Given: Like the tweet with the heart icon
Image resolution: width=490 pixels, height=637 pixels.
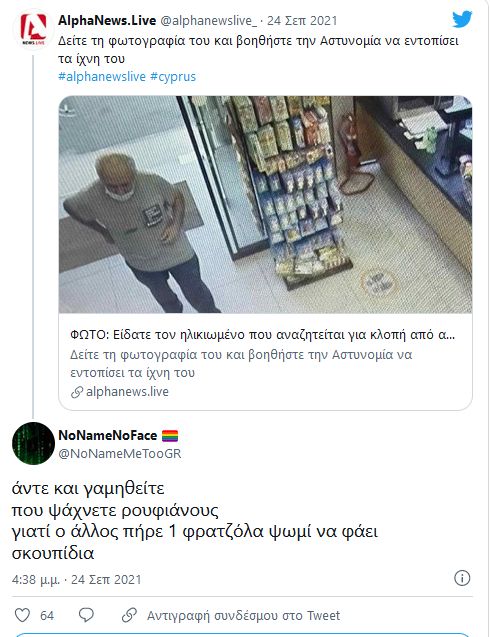Looking at the screenshot, I should point(22,615).
